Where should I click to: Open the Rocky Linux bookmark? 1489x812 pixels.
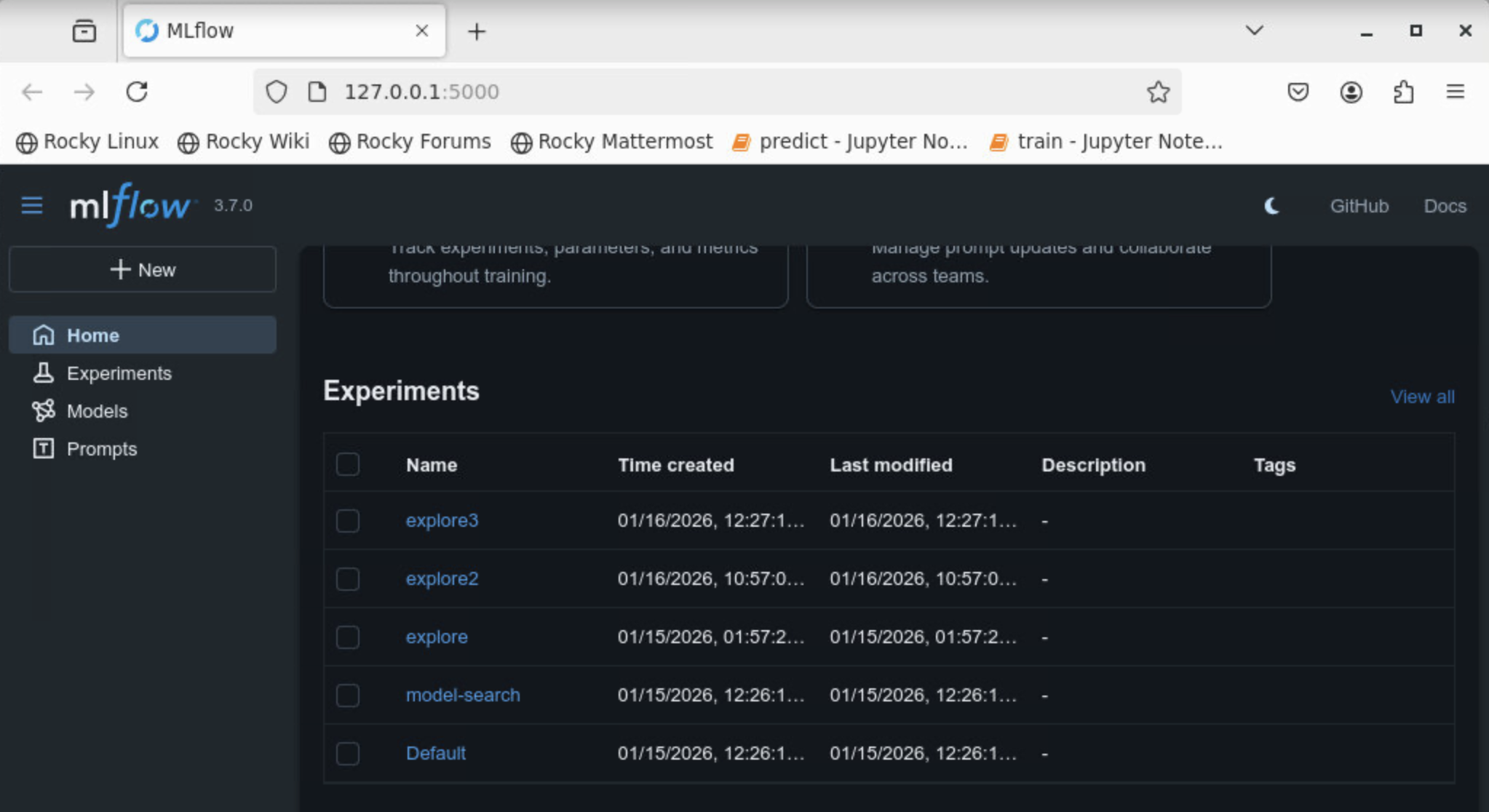[87, 142]
